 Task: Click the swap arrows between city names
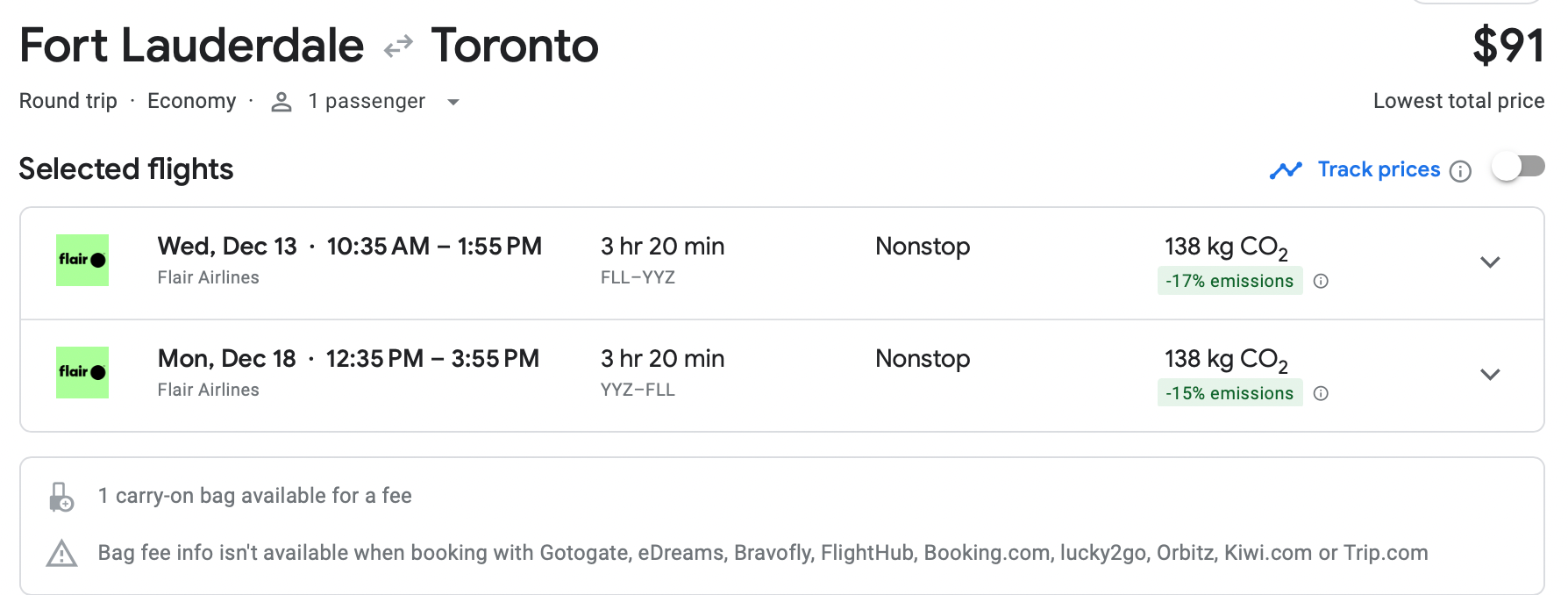(x=398, y=46)
